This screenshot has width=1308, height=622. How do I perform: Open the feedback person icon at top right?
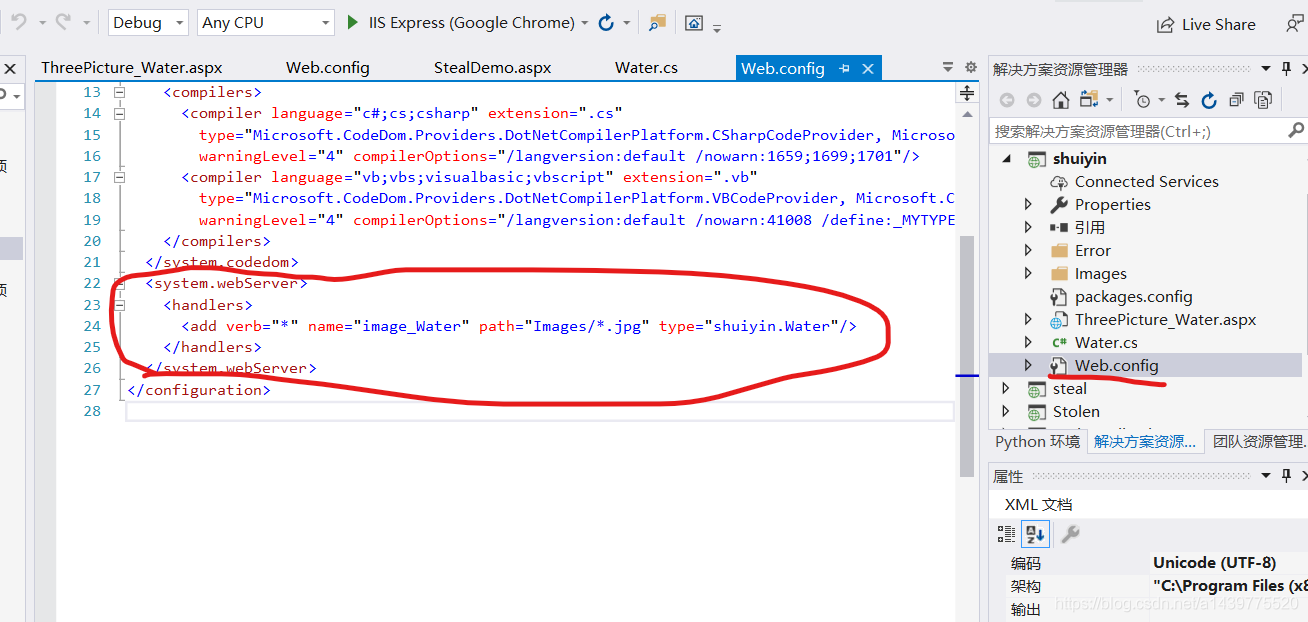click(x=1295, y=24)
